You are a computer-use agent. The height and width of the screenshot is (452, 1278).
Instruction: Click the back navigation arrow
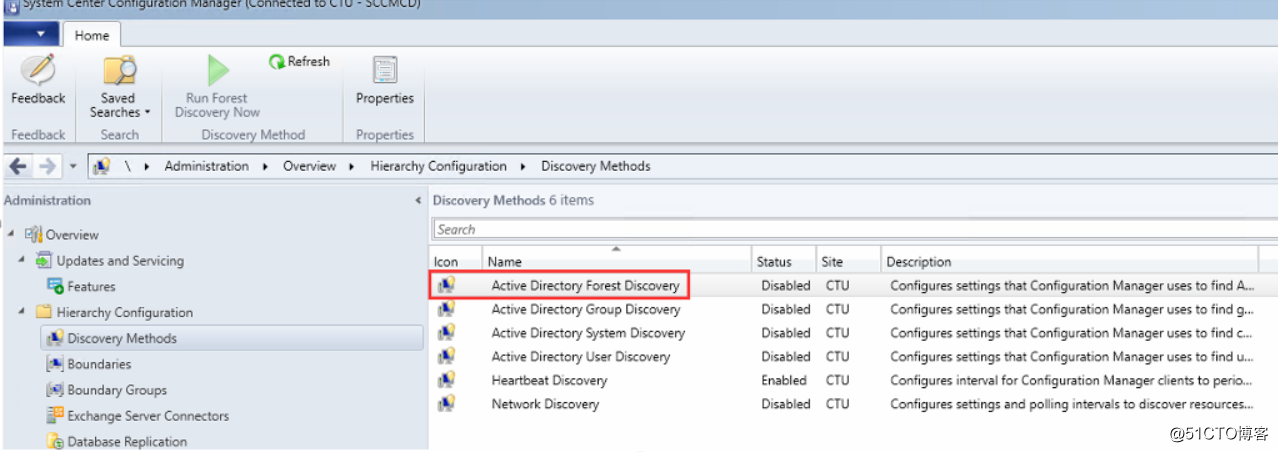coord(18,166)
